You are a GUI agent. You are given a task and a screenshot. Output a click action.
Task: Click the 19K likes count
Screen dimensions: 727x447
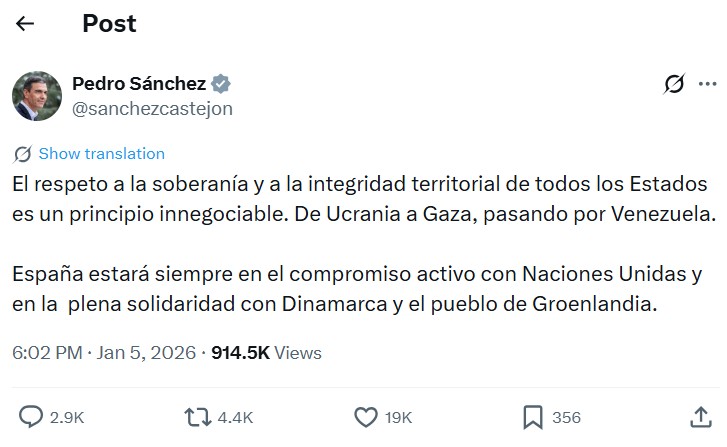pyautogui.click(x=397, y=417)
